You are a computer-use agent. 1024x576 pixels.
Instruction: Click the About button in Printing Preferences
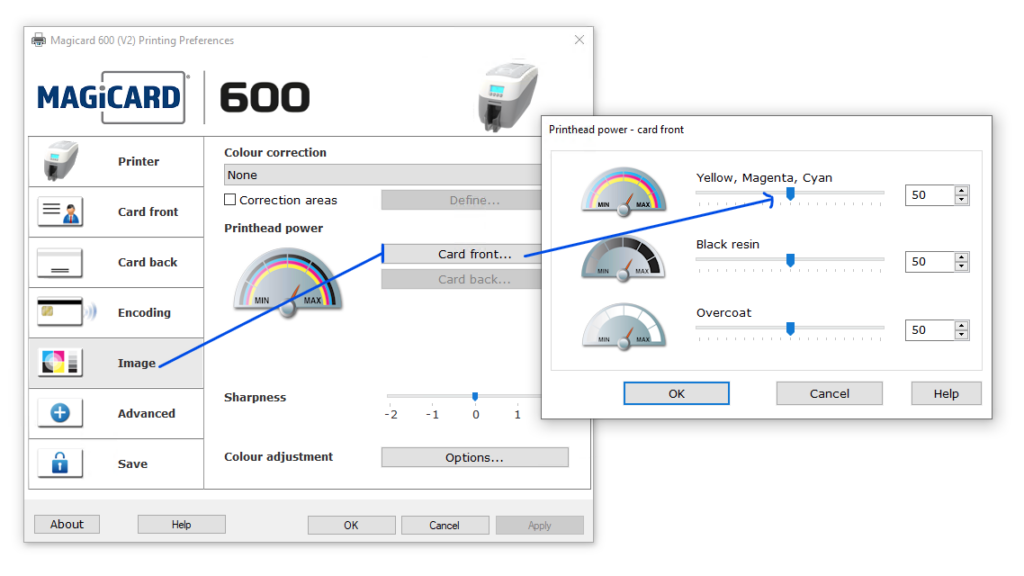[x=67, y=524]
